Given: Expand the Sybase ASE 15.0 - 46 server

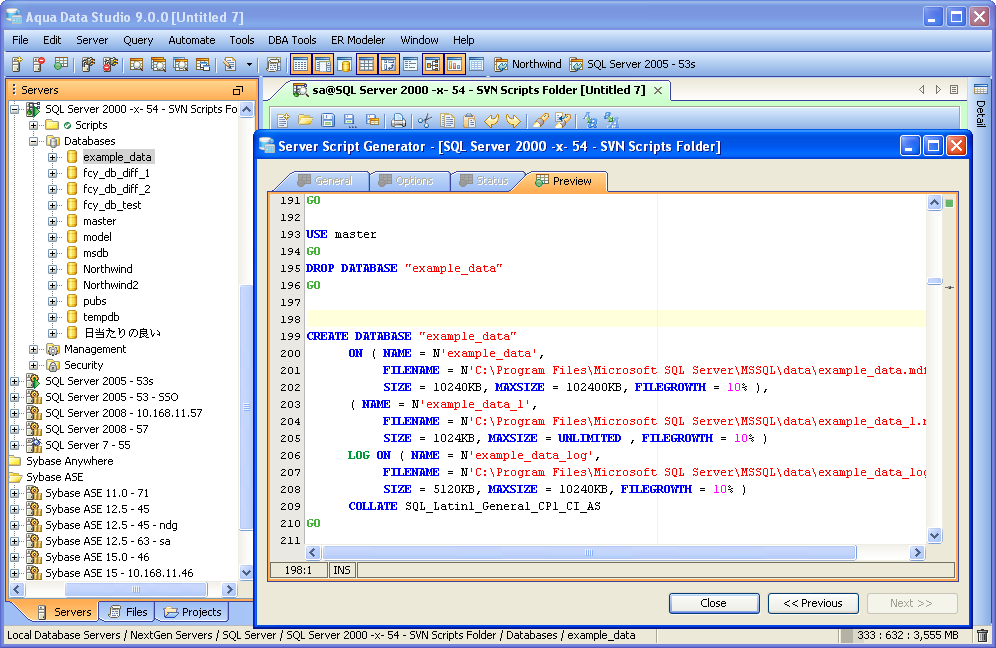Looking at the screenshot, I should coord(15,557).
